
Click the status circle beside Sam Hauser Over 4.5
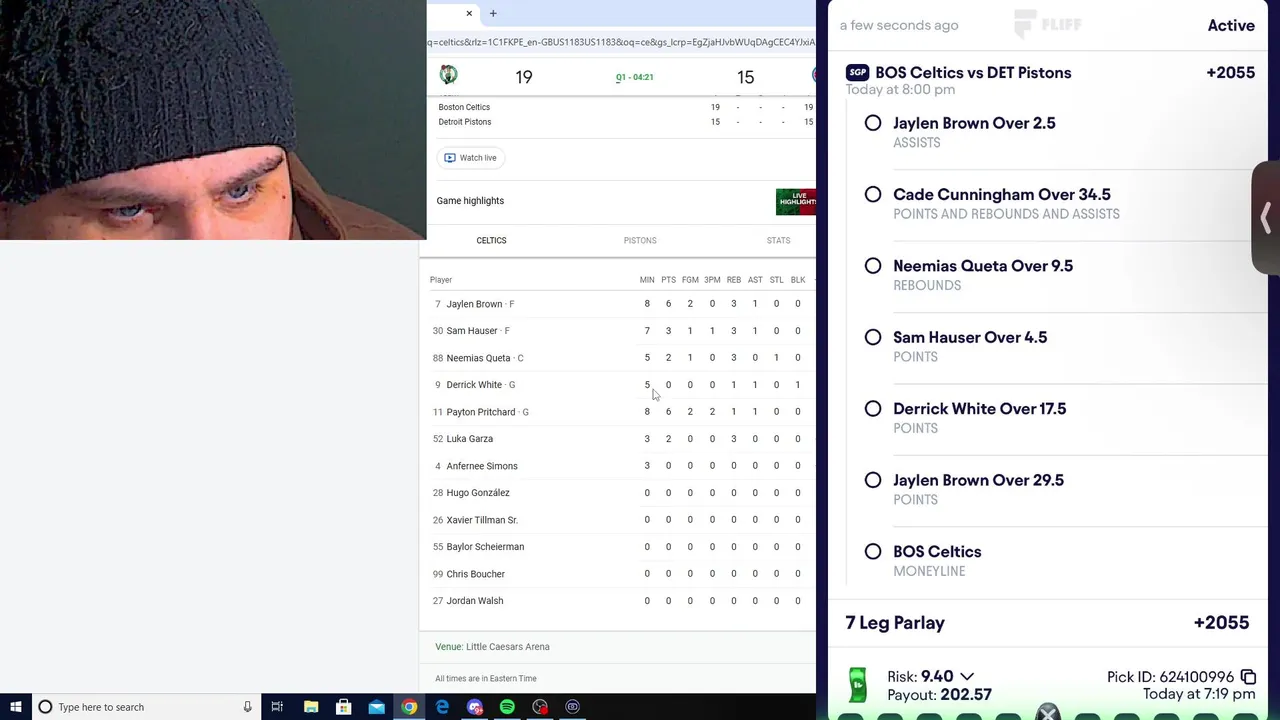873,337
